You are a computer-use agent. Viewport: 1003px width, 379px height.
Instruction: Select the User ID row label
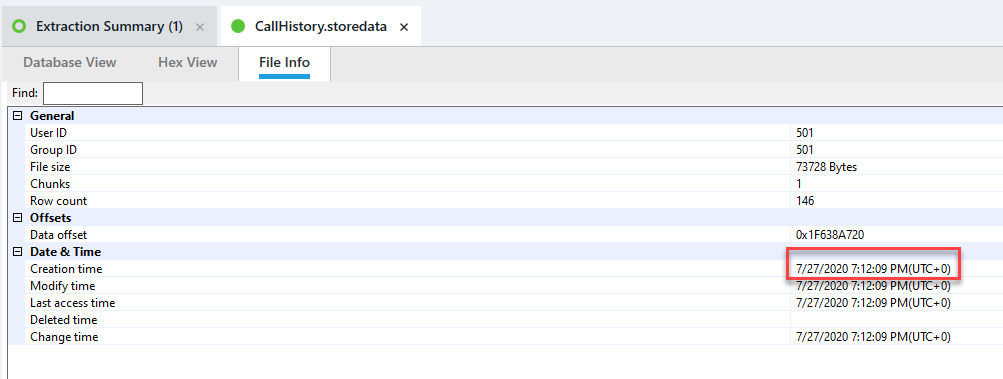48,133
